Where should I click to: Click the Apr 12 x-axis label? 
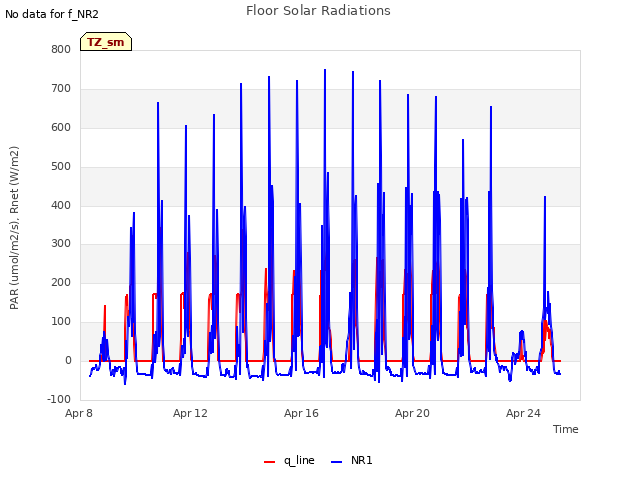(190, 413)
